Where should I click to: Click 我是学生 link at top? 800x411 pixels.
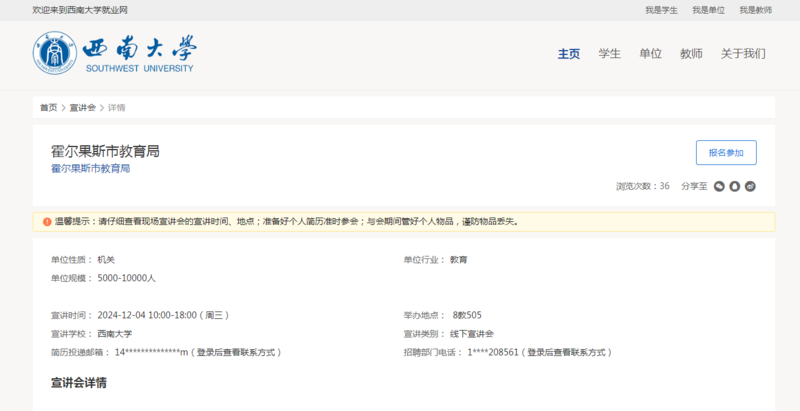[x=661, y=10]
